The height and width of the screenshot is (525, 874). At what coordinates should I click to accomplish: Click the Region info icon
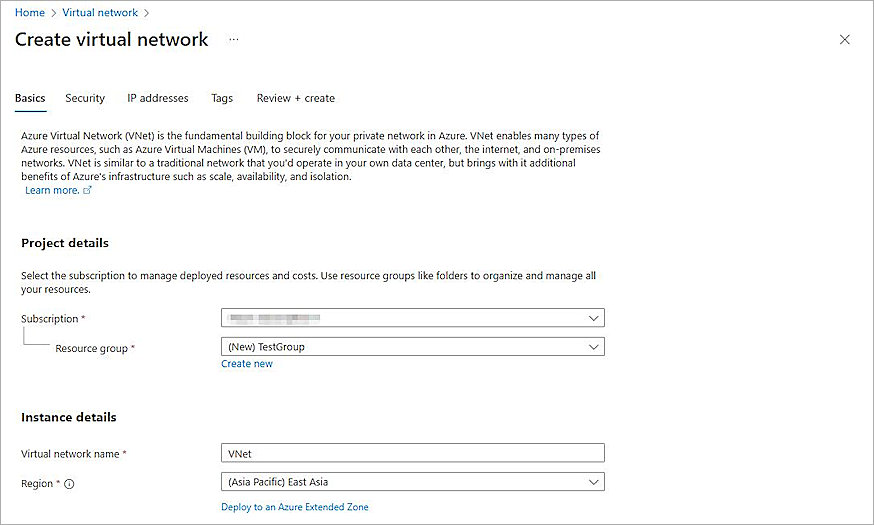click(70, 483)
